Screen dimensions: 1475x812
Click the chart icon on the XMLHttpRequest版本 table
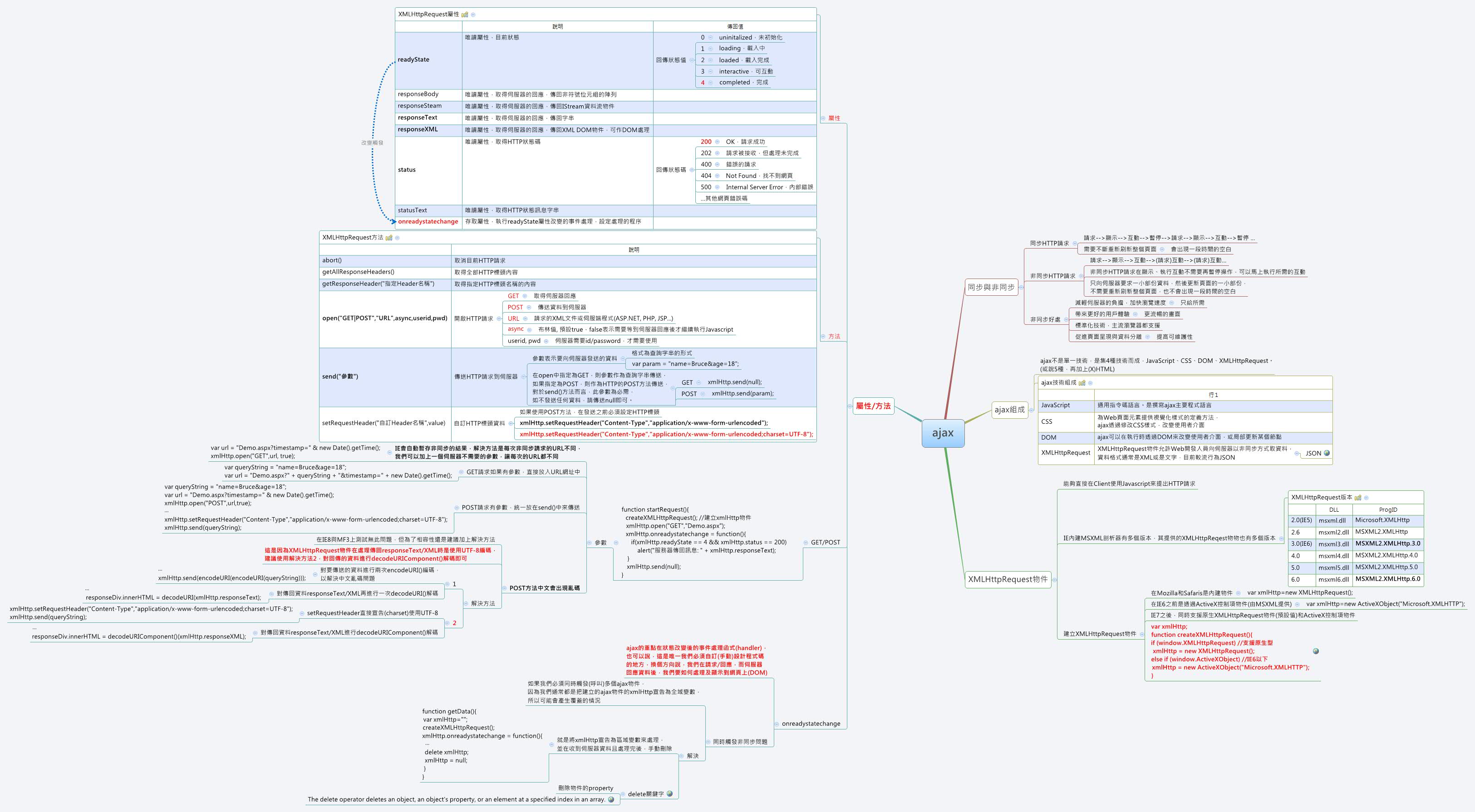pyautogui.click(x=1358, y=499)
